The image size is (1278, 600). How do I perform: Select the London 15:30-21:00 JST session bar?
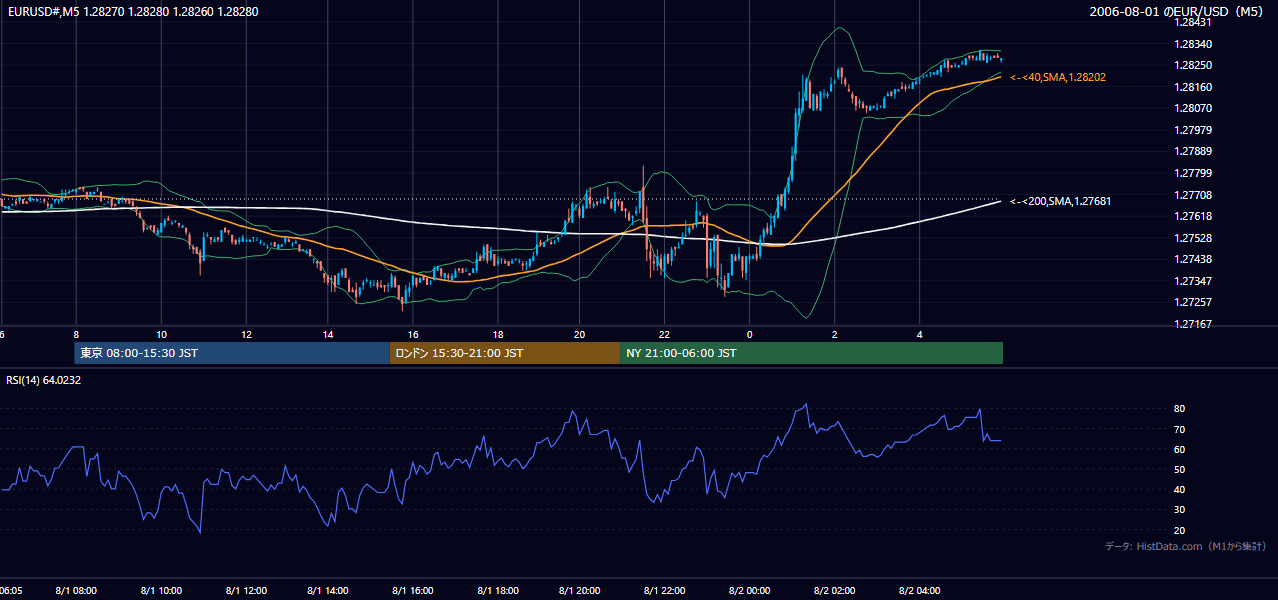[x=505, y=353]
